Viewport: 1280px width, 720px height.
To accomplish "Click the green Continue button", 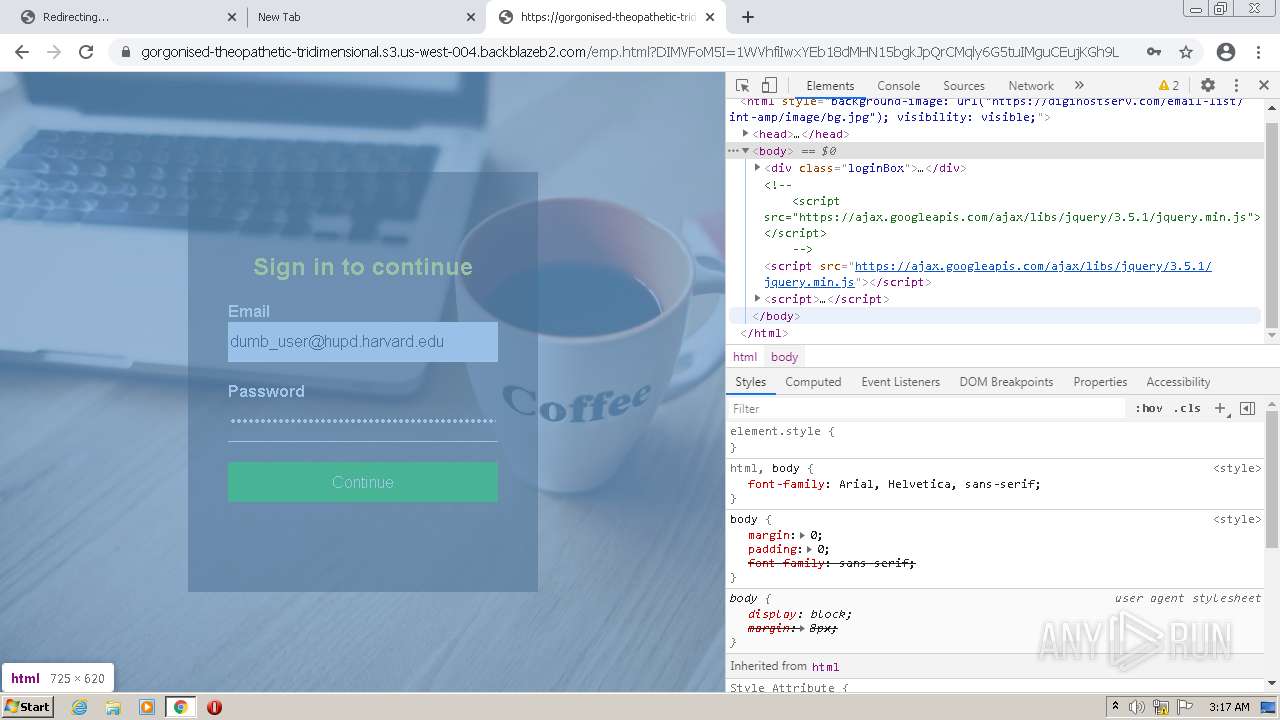I will (363, 482).
